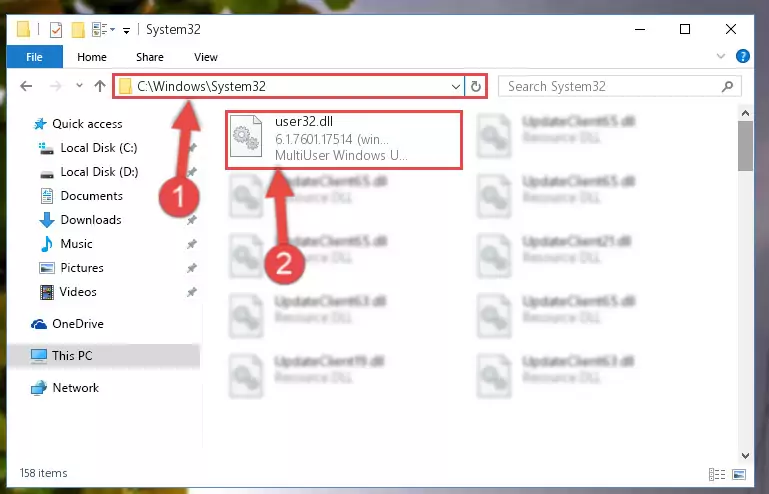This screenshot has width=769, height=494.
Task: Click the search magnifier icon
Action: 727,87
